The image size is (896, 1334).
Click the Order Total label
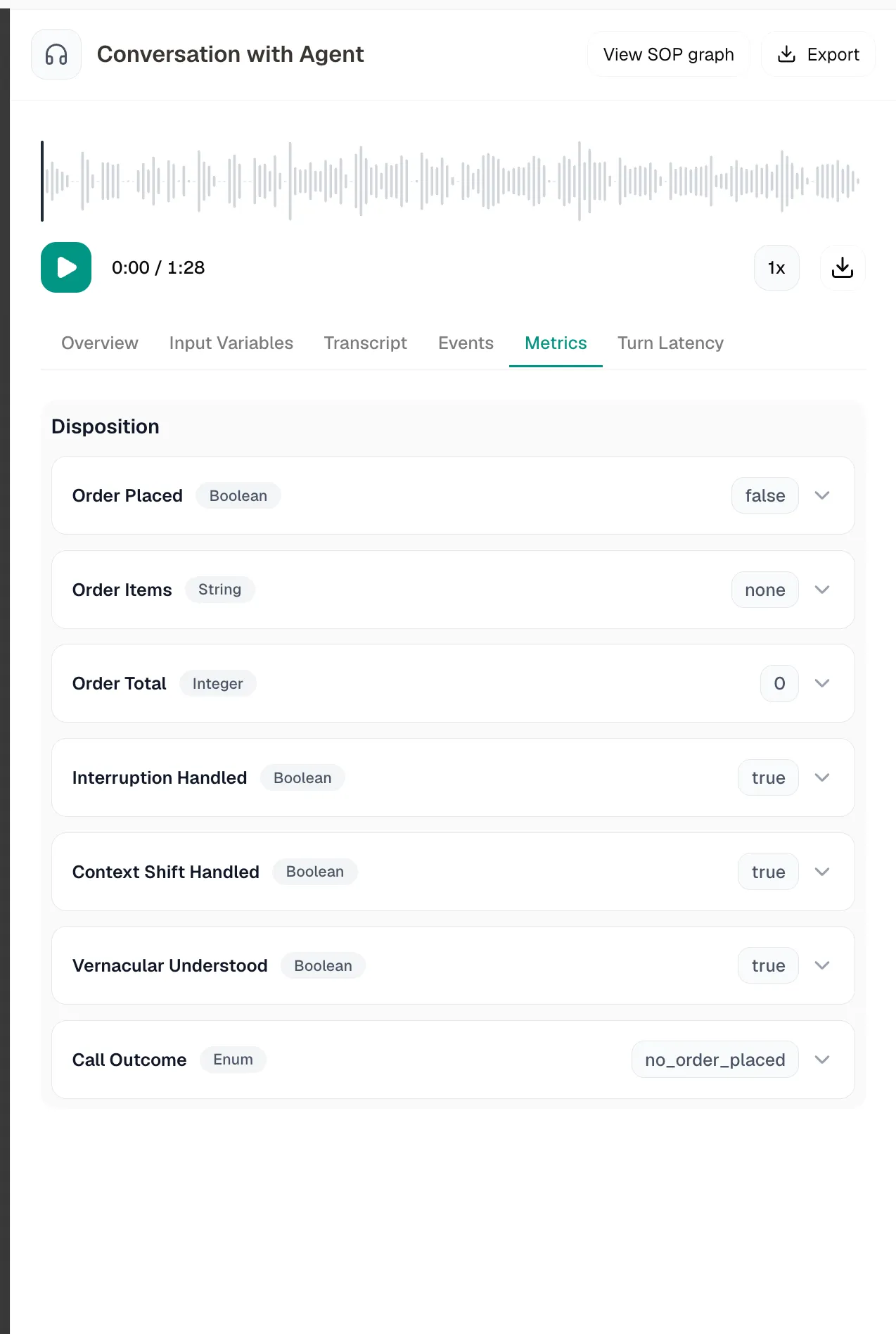pyautogui.click(x=119, y=683)
